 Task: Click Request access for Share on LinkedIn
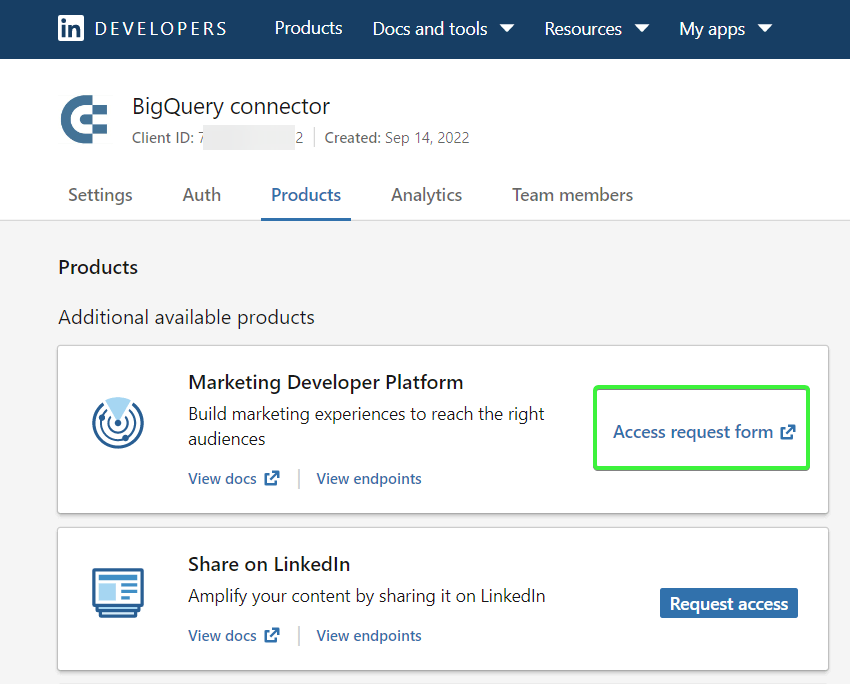click(729, 603)
